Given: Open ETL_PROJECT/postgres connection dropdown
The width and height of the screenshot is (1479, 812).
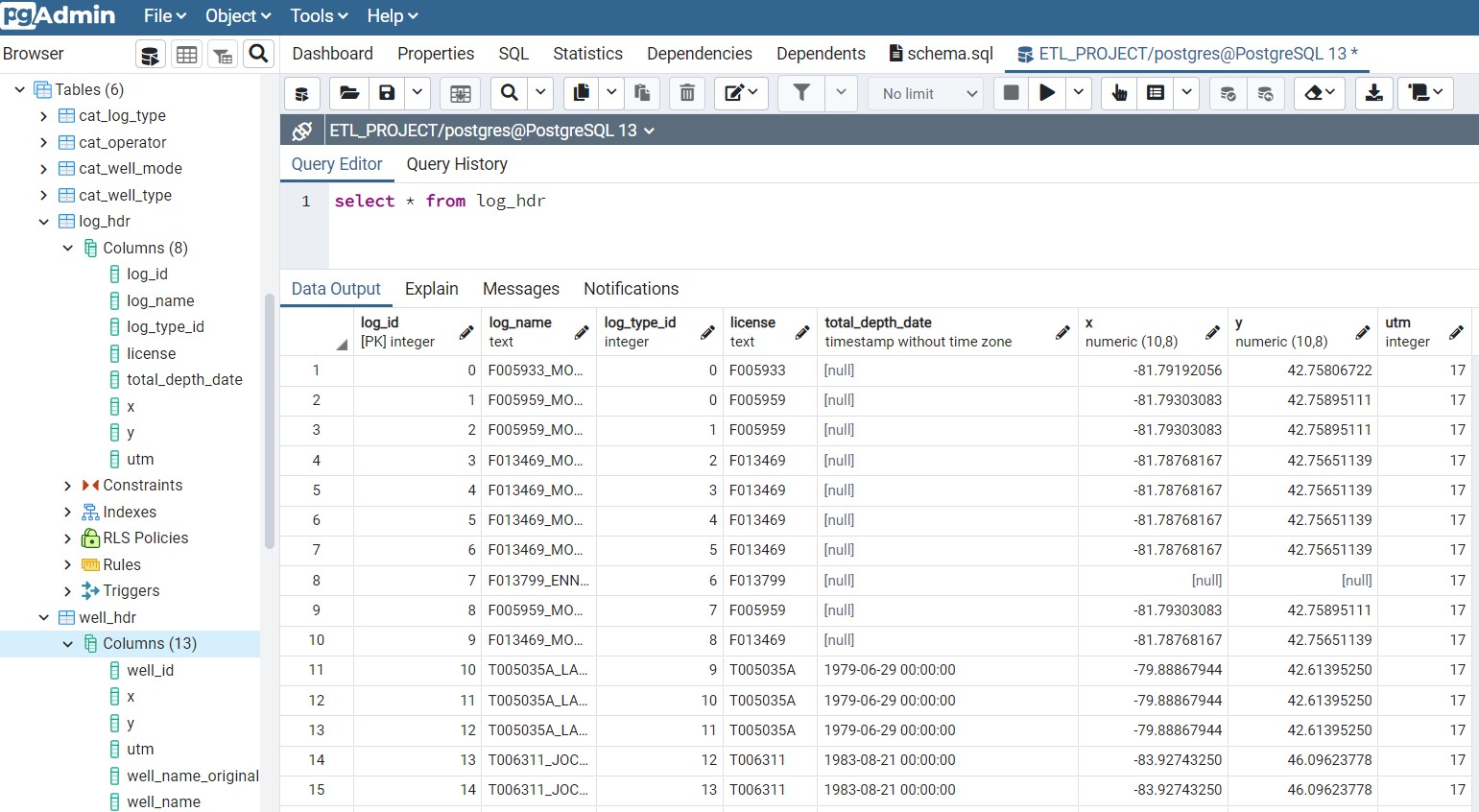Looking at the screenshot, I should 492,131.
